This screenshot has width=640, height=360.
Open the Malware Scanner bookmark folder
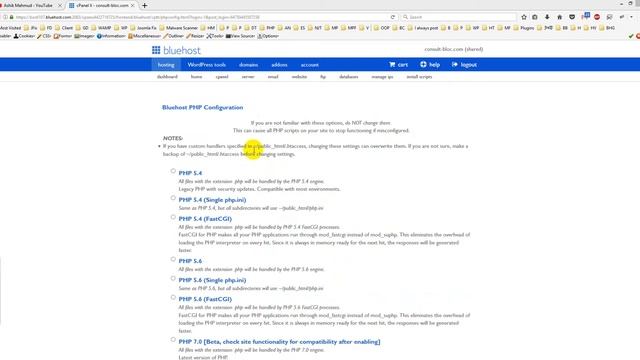point(178,28)
